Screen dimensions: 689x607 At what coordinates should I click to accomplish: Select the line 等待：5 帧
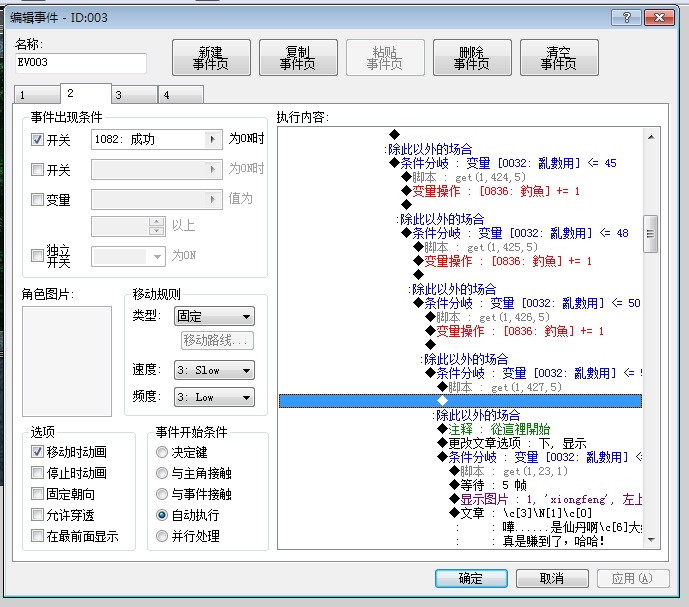(x=488, y=485)
